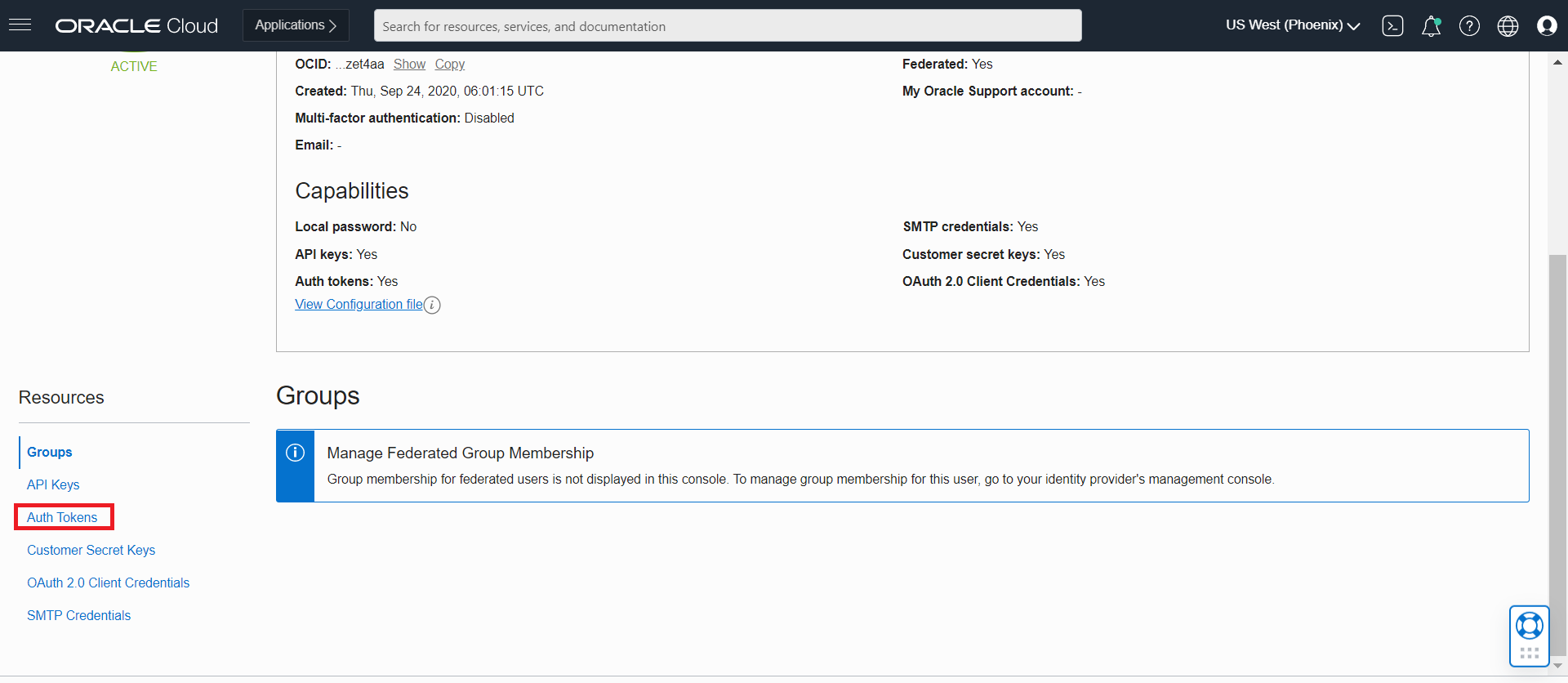1568x683 pixels.
Task: Open the View Configuration file link
Action: [x=359, y=304]
